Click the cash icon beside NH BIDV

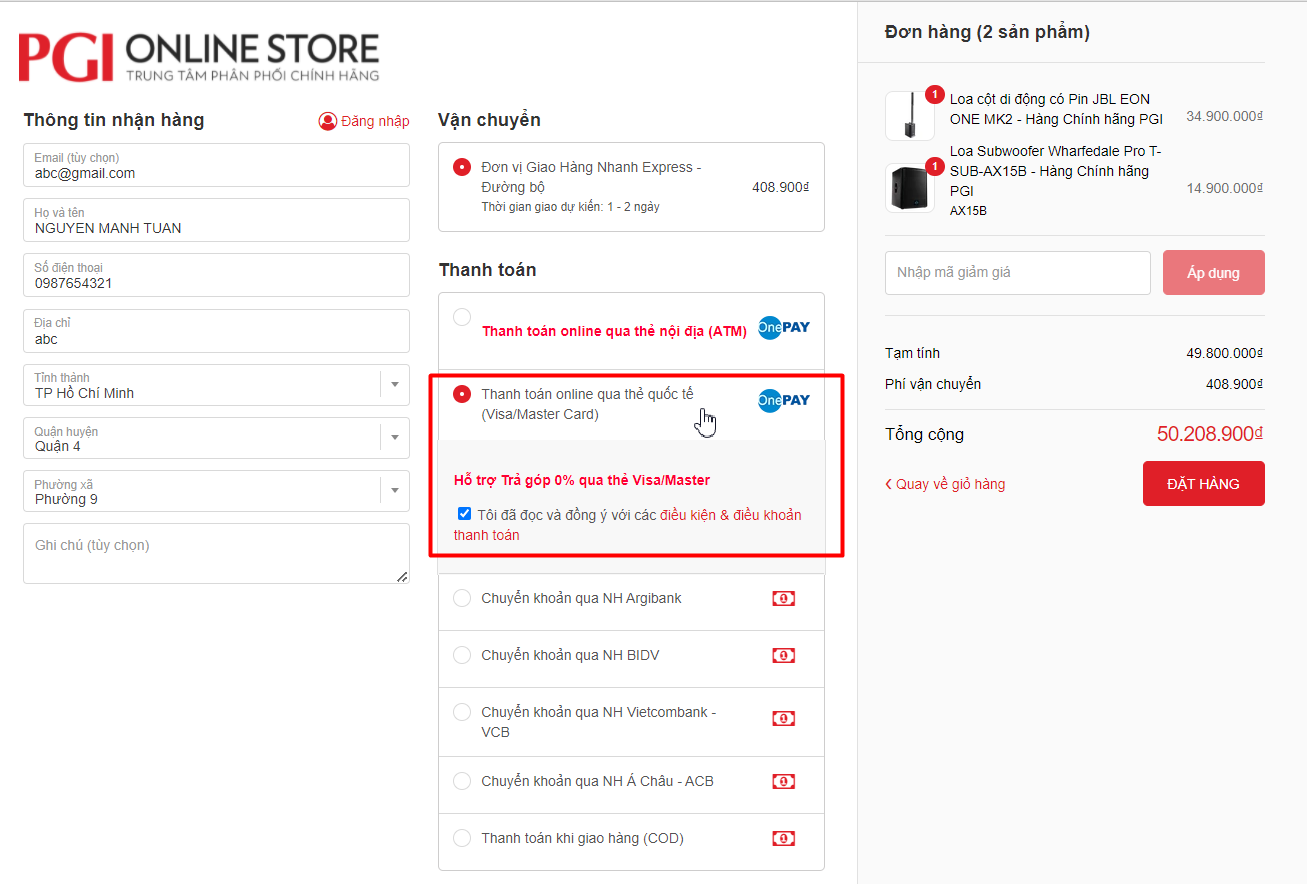[784, 655]
